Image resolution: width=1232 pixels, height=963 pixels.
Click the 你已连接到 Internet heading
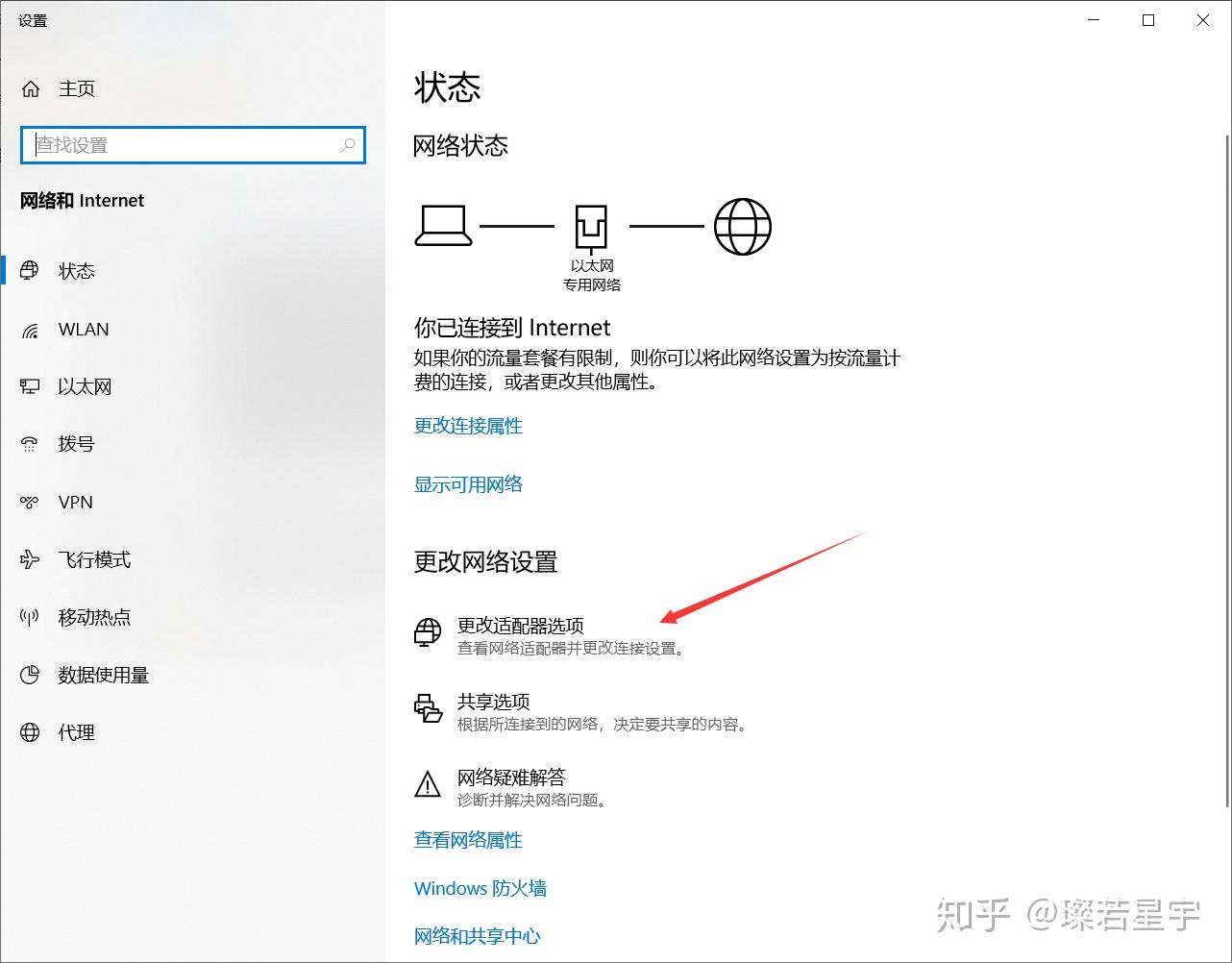[512, 328]
